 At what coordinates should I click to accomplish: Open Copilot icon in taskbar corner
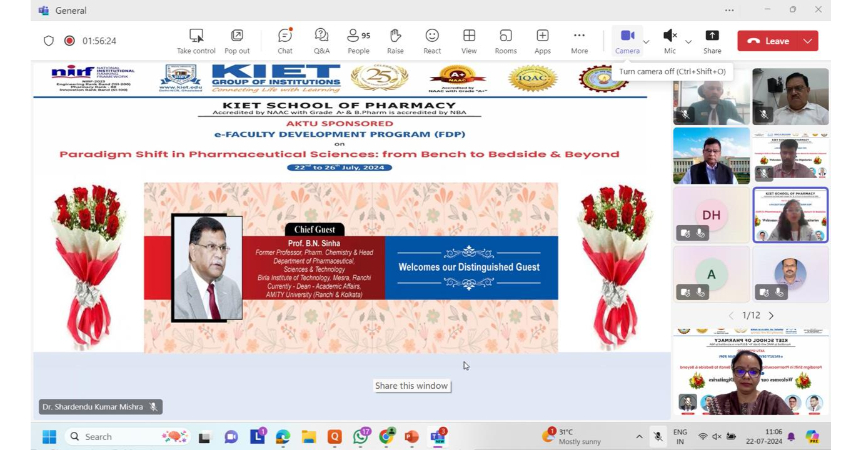tap(813, 437)
